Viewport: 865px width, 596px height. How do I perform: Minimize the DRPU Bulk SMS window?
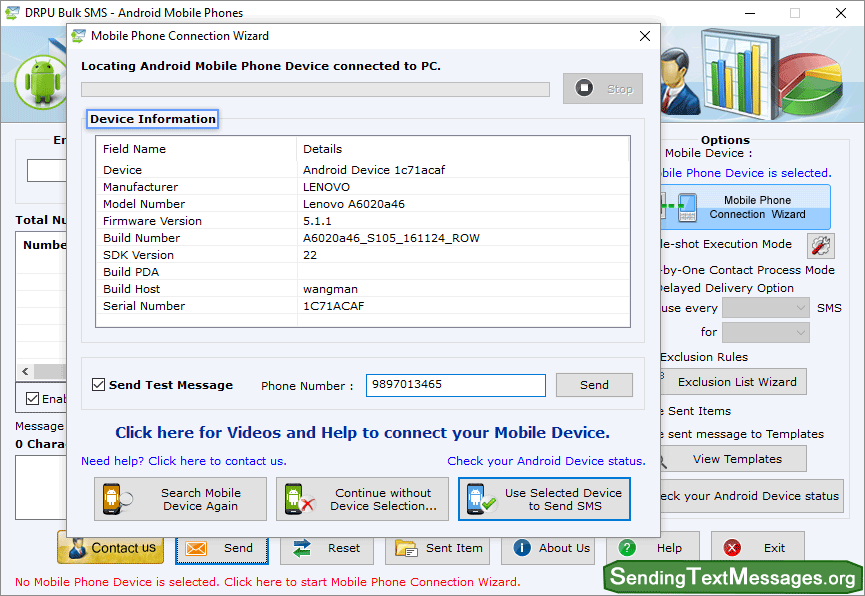[x=750, y=13]
